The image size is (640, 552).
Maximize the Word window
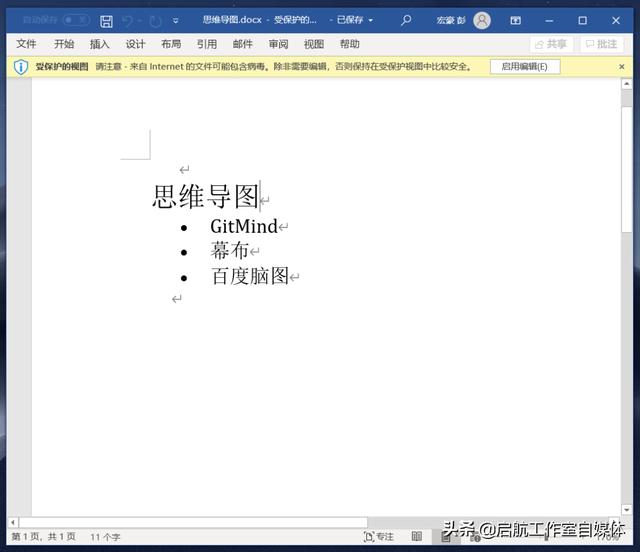(582, 20)
